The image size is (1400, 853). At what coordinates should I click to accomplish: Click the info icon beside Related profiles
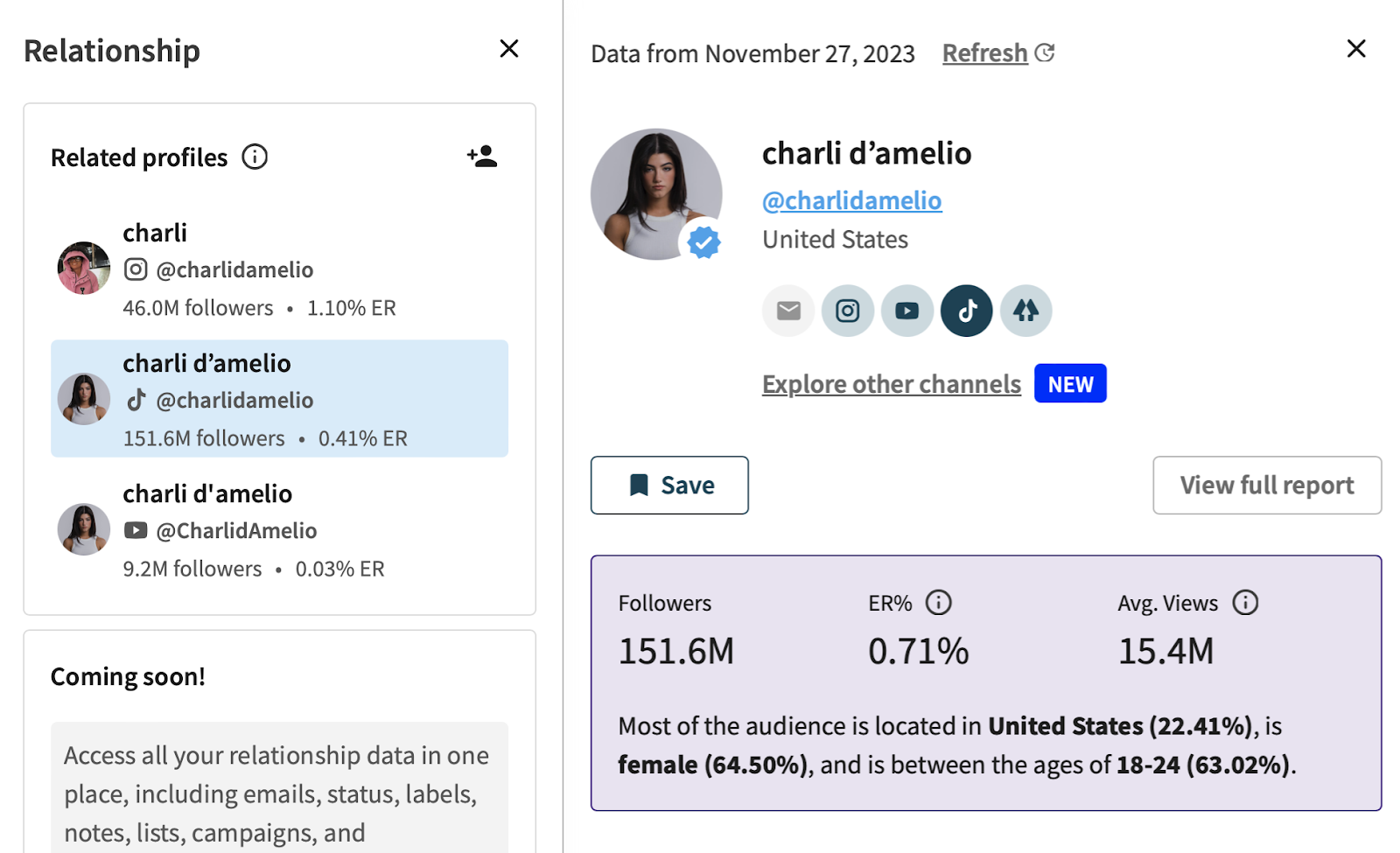coord(254,157)
